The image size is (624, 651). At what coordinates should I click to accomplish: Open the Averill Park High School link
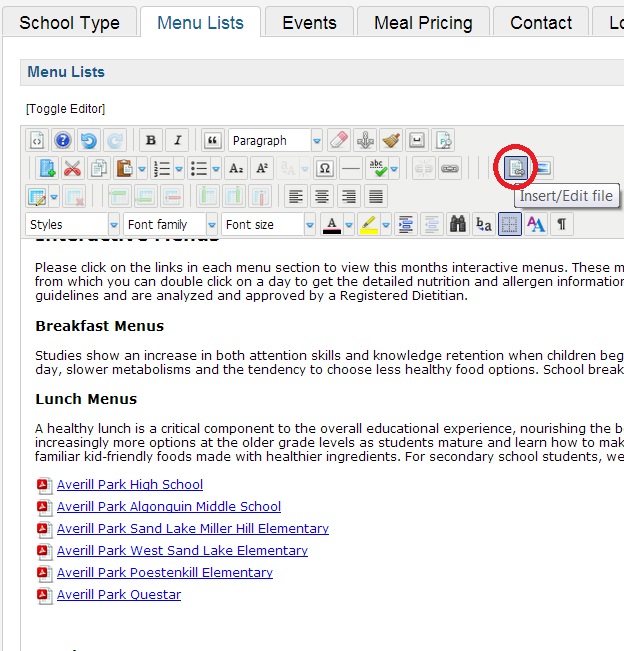pyautogui.click(x=130, y=485)
